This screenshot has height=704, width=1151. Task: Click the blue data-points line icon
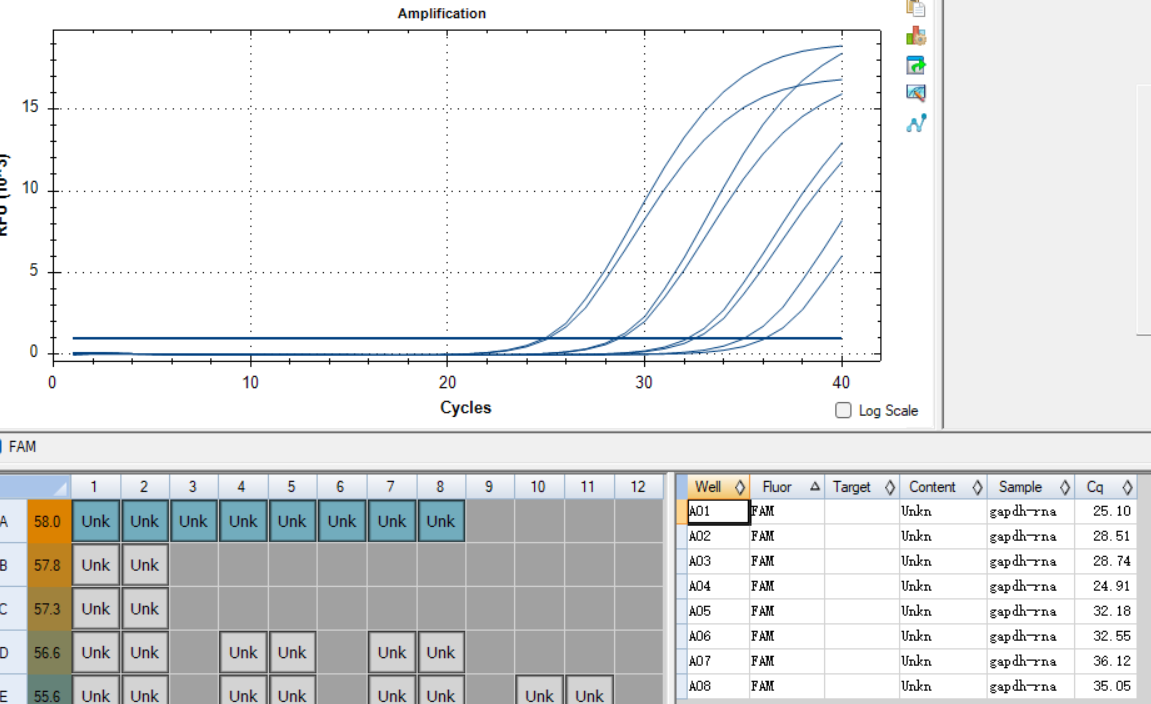(x=916, y=123)
